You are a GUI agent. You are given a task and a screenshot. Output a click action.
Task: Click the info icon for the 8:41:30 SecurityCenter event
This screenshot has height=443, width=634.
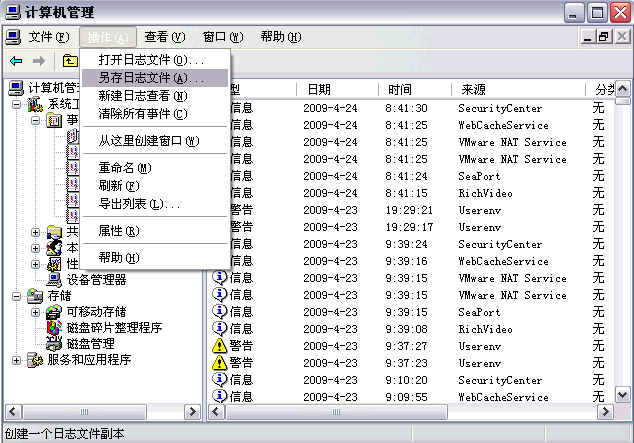(220, 108)
